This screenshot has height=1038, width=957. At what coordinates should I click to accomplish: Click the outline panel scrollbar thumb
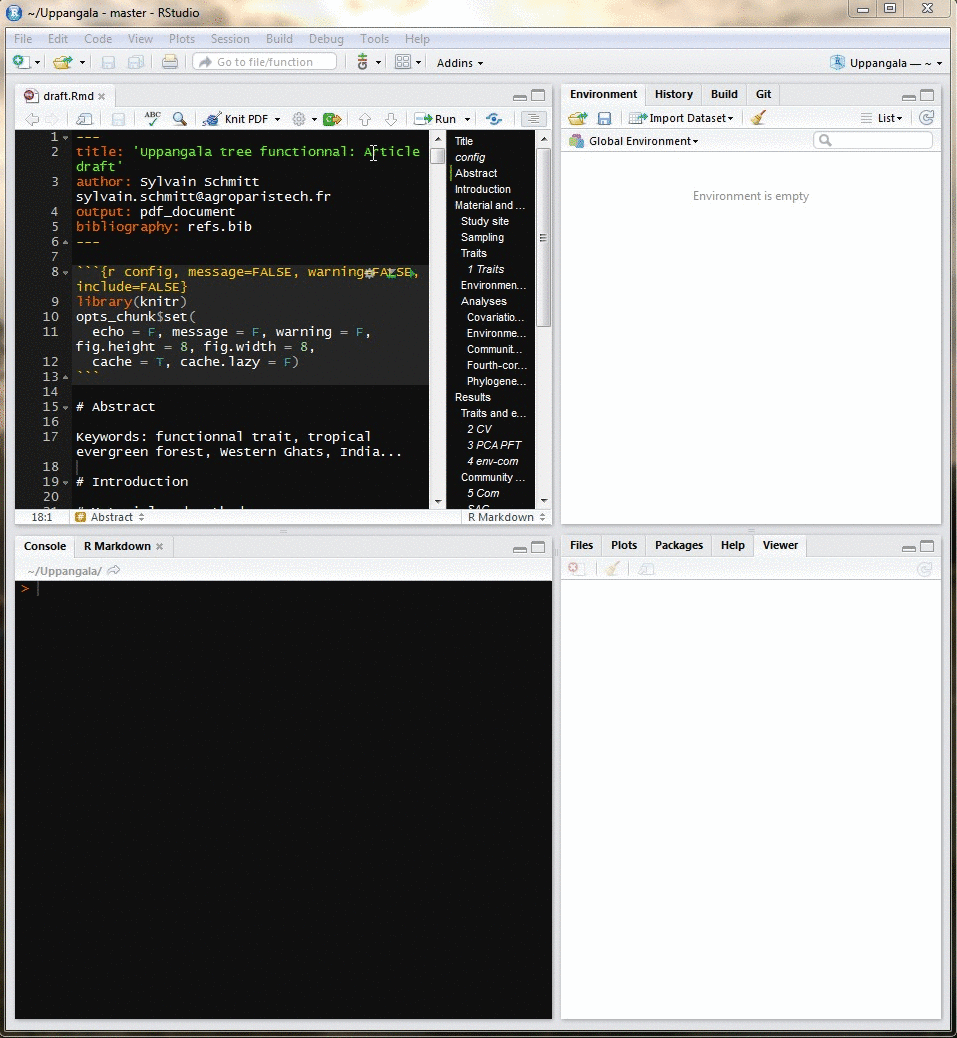(x=543, y=237)
